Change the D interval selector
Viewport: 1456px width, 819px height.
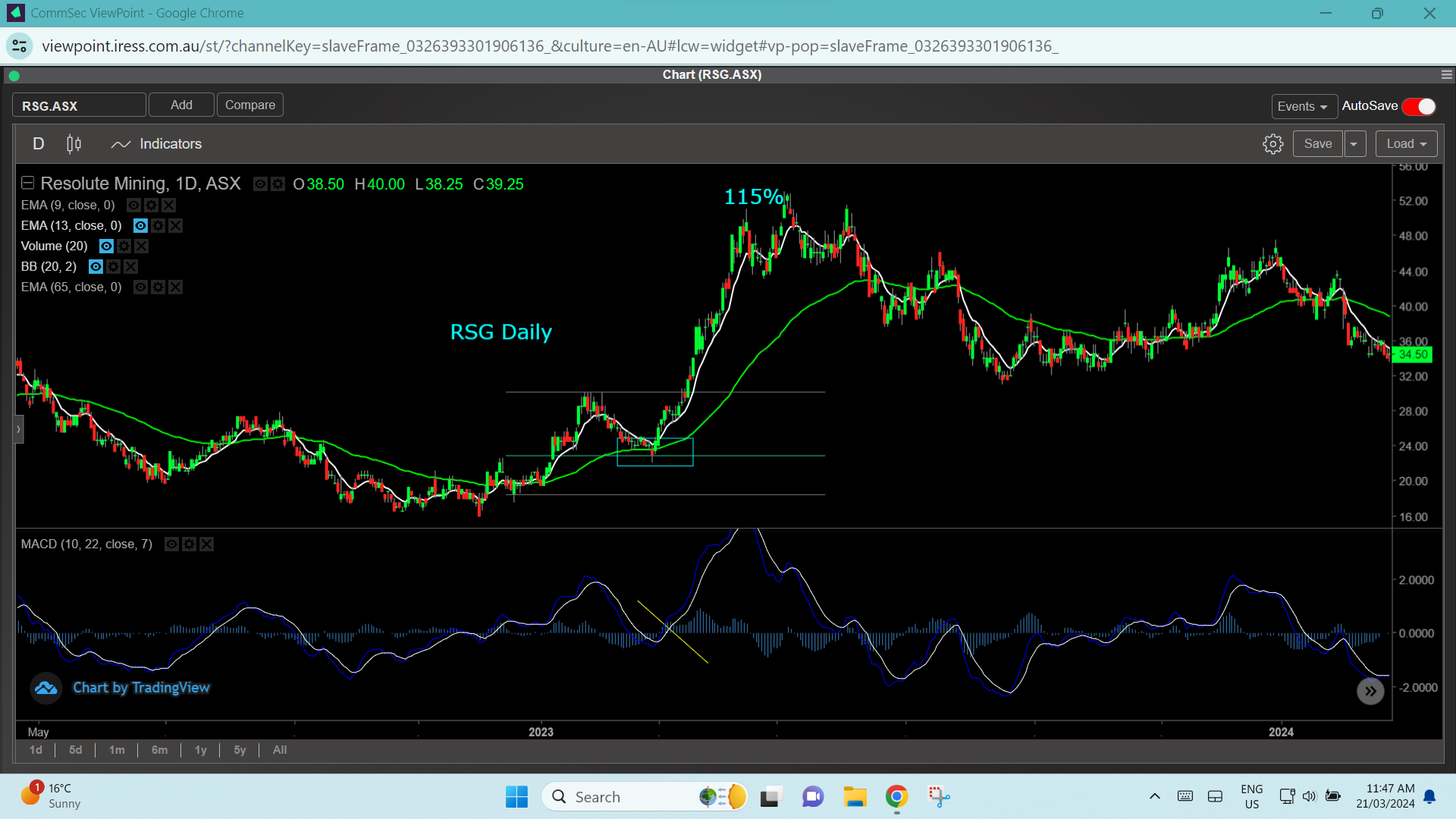click(39, 144)
